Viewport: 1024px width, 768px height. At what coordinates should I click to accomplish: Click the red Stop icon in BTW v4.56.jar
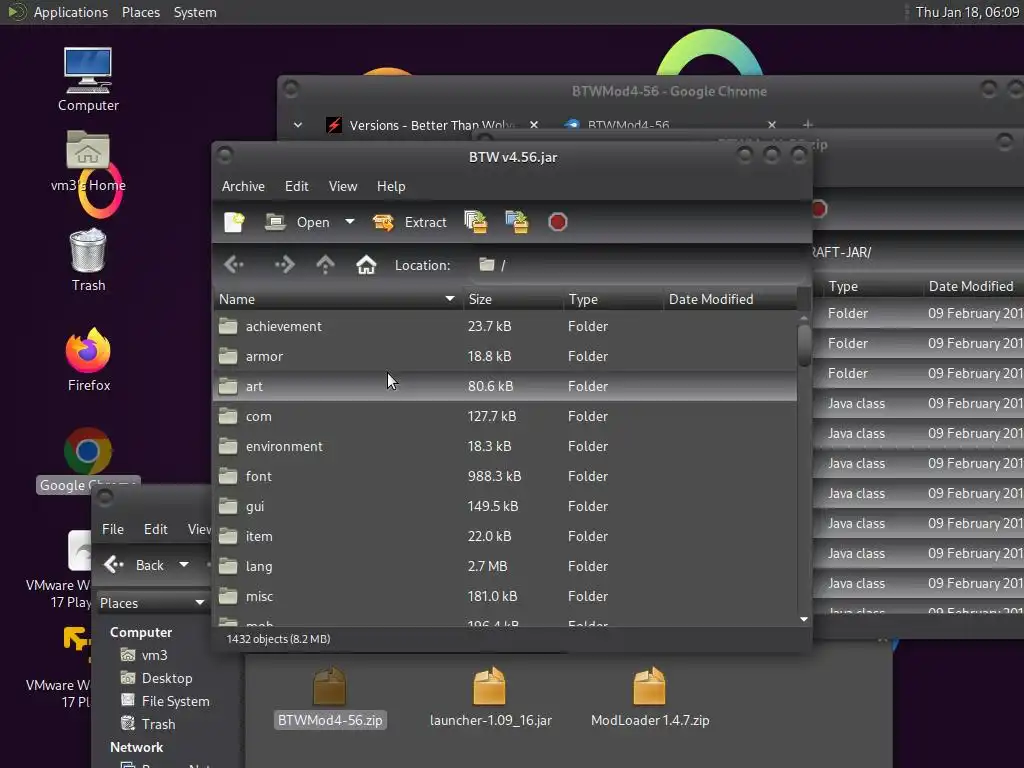click(558, 222)
